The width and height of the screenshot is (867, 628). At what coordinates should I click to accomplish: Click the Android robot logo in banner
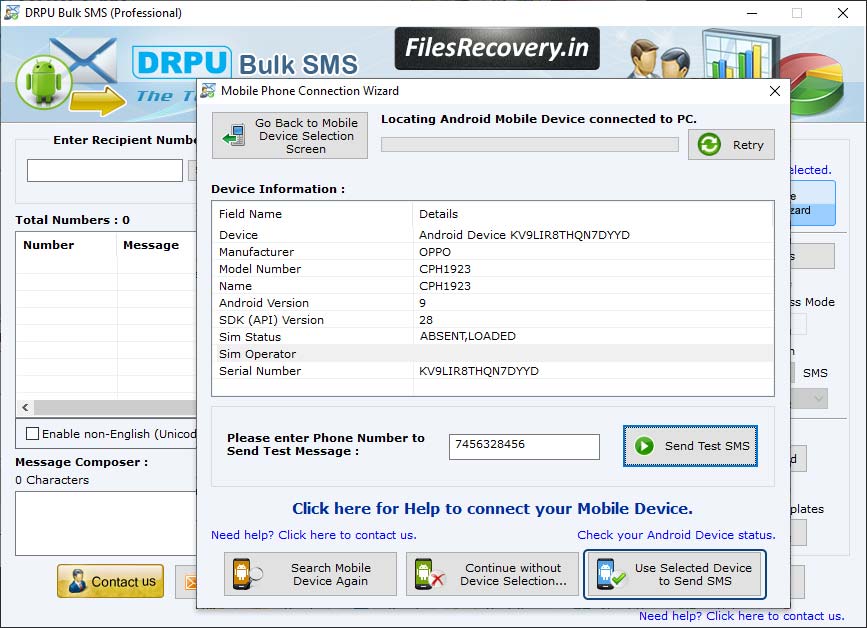44,82
